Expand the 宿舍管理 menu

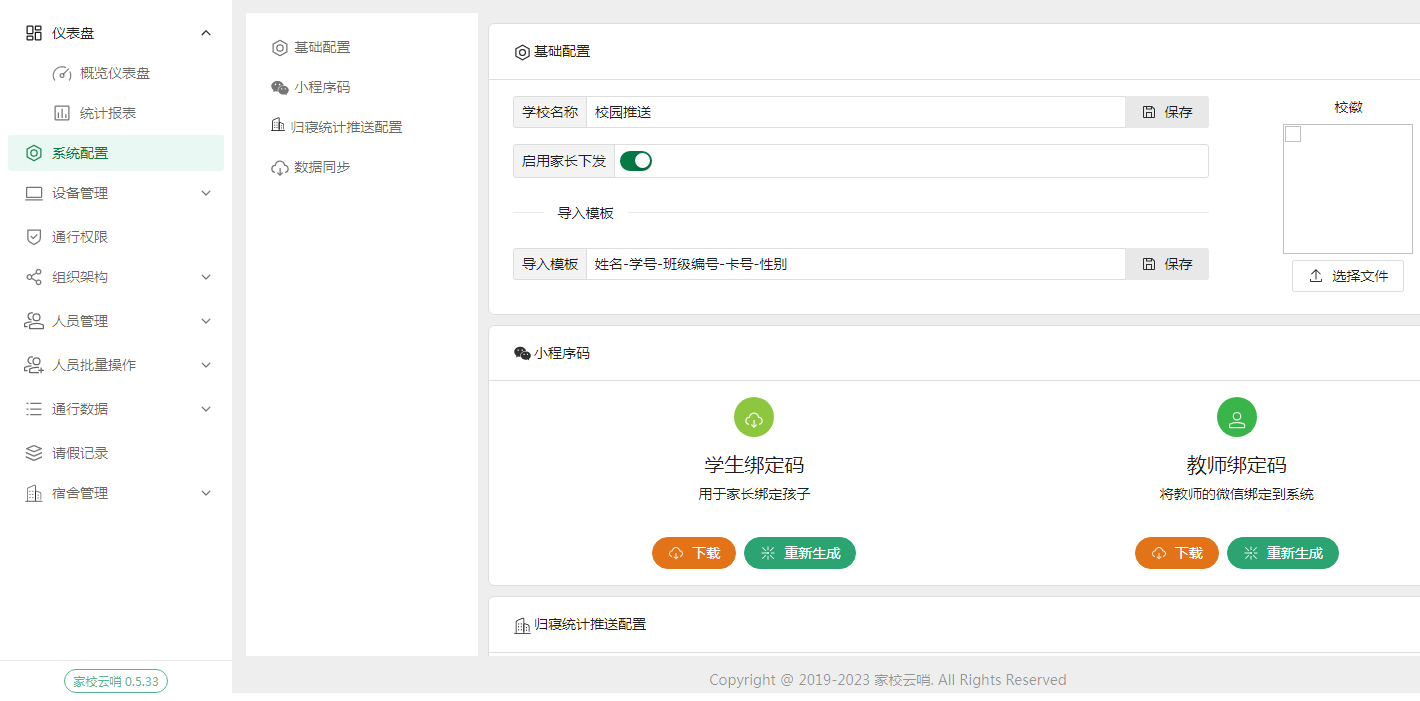coord(206,493)
